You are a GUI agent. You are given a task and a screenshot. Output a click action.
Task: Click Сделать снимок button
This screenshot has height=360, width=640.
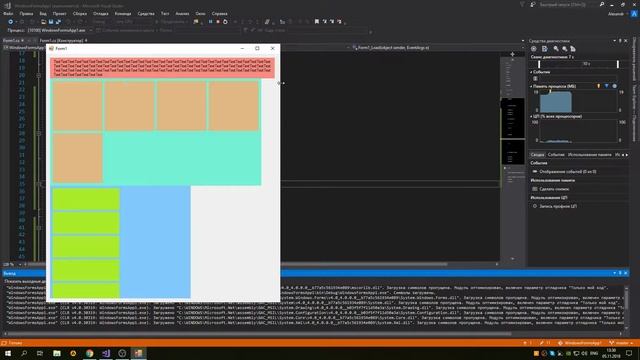[553, 189]
